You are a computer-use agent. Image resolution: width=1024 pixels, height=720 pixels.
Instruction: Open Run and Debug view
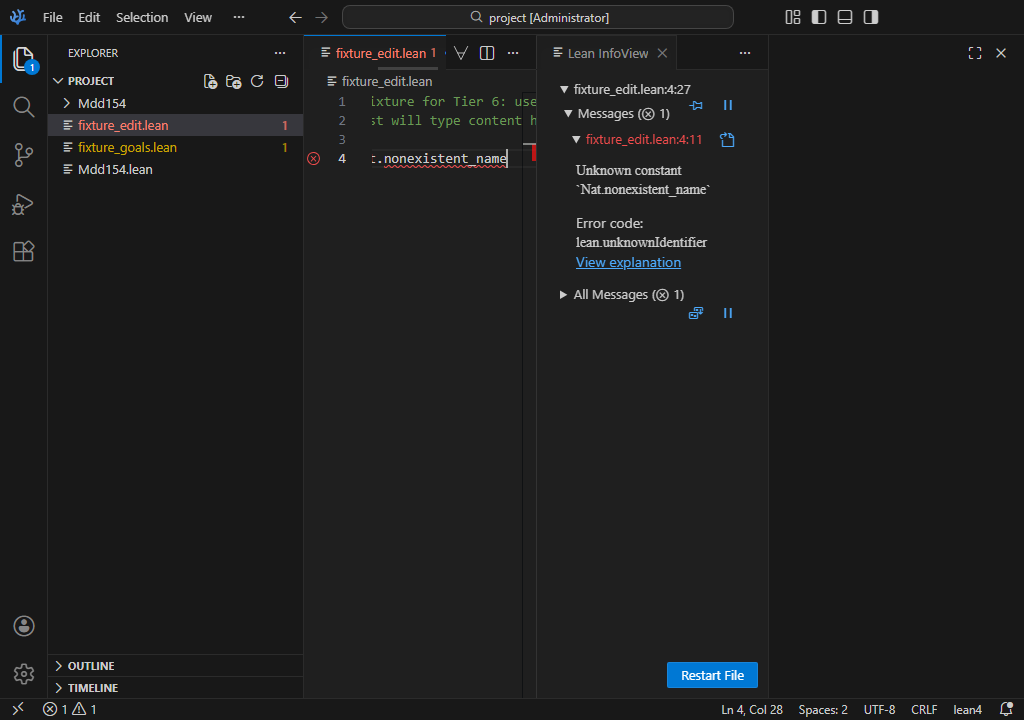(x=23, y=204)
